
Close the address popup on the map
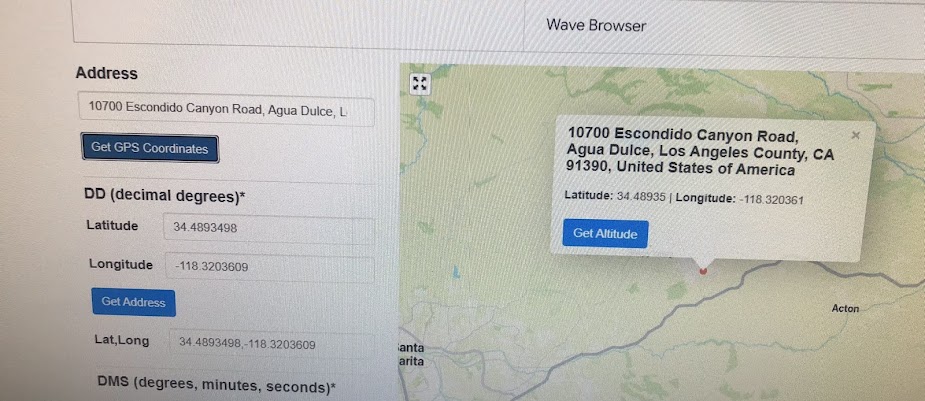point(855,136)
